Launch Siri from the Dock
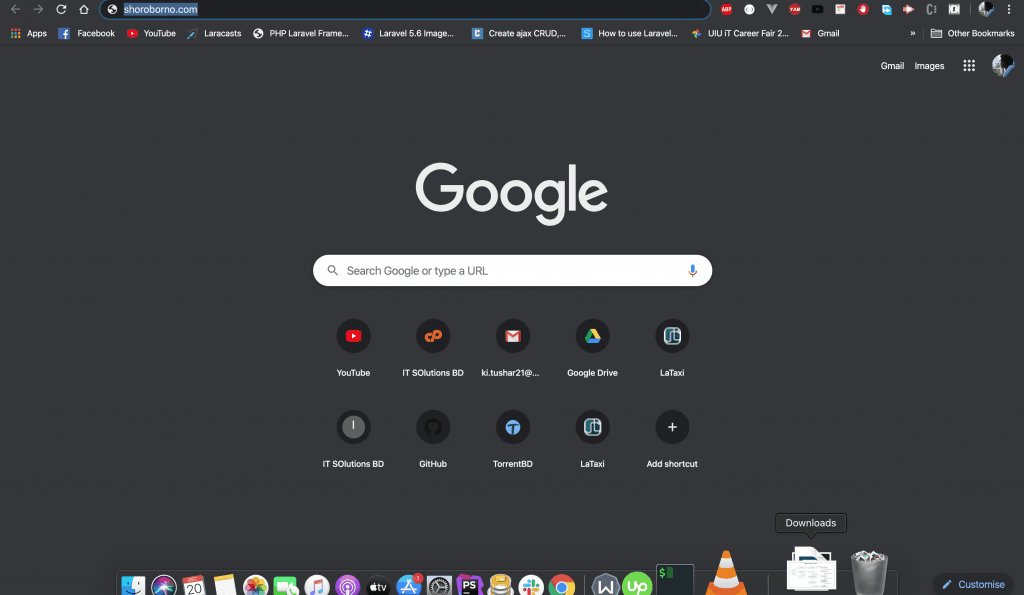Screen dimensions: 1024x595 pyautogui.click(x=164, y=585)
